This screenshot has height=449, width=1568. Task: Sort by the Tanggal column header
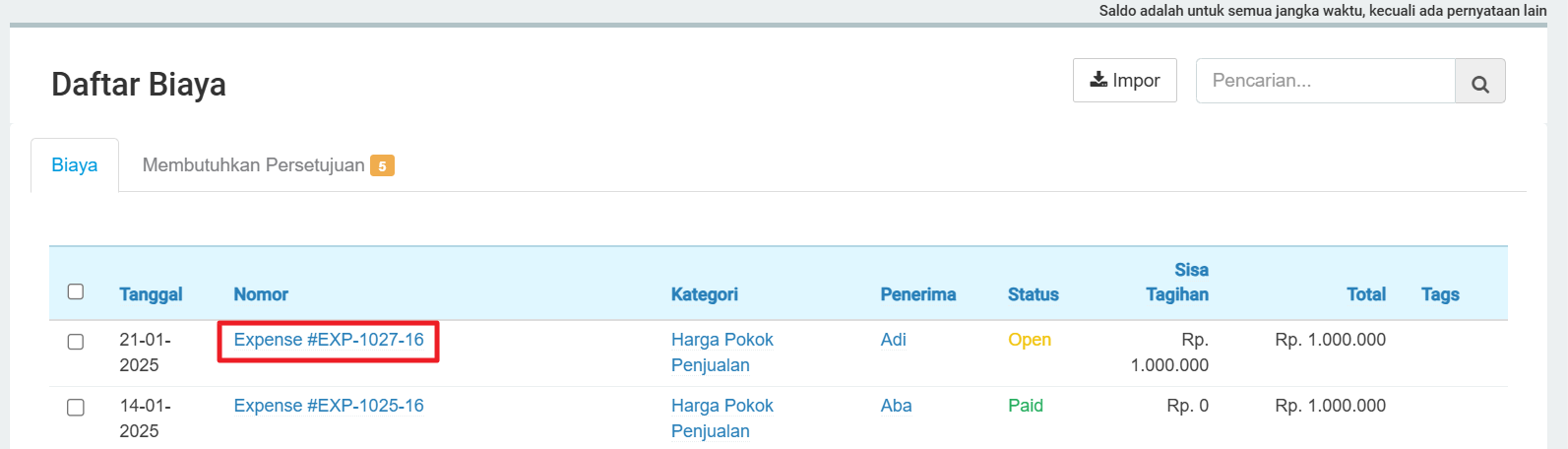click(151, 294)
